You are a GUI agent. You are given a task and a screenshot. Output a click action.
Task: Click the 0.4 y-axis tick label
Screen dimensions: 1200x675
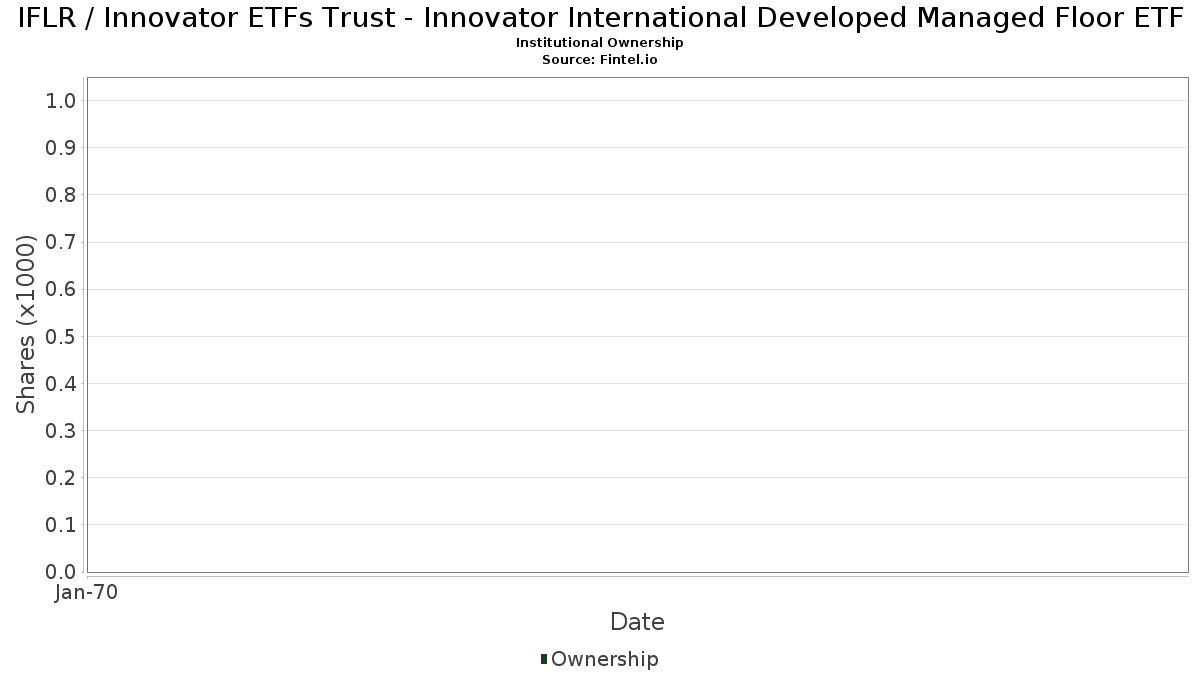[x=61, y=384]
